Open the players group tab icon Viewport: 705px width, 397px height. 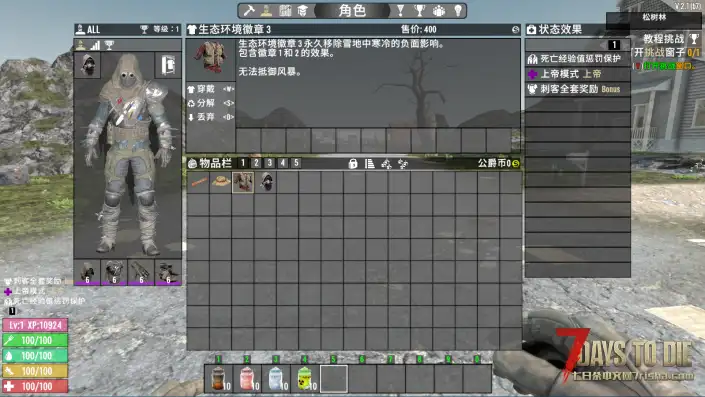pos(439,10)
